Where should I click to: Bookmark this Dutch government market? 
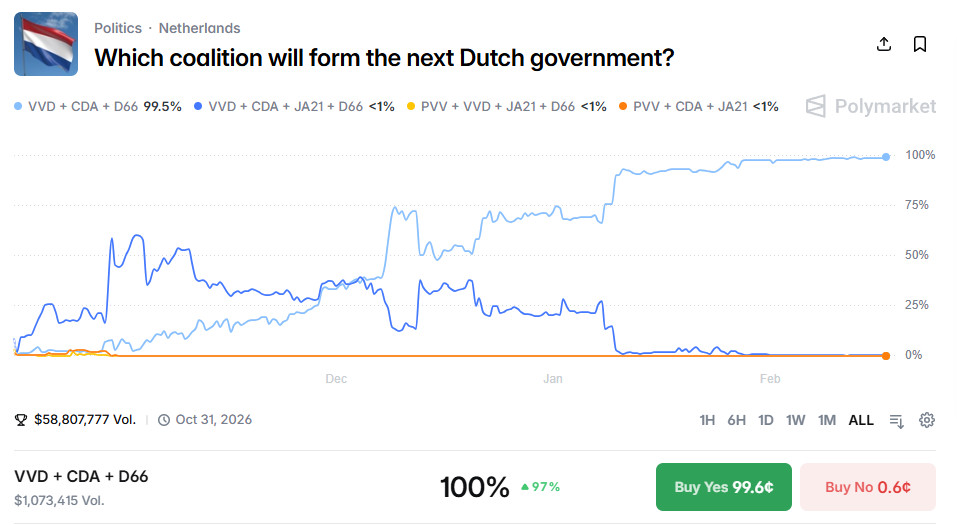(x=920, y=44)
